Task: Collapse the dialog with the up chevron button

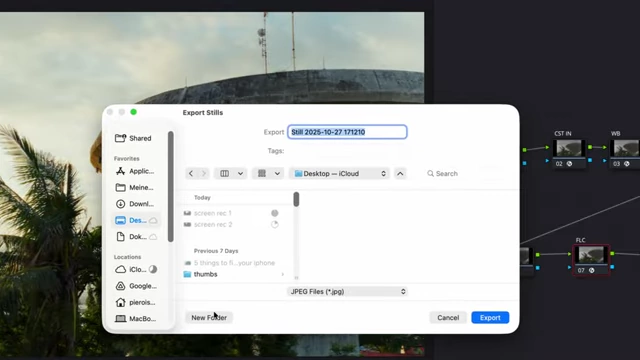Action: [400, 173]
